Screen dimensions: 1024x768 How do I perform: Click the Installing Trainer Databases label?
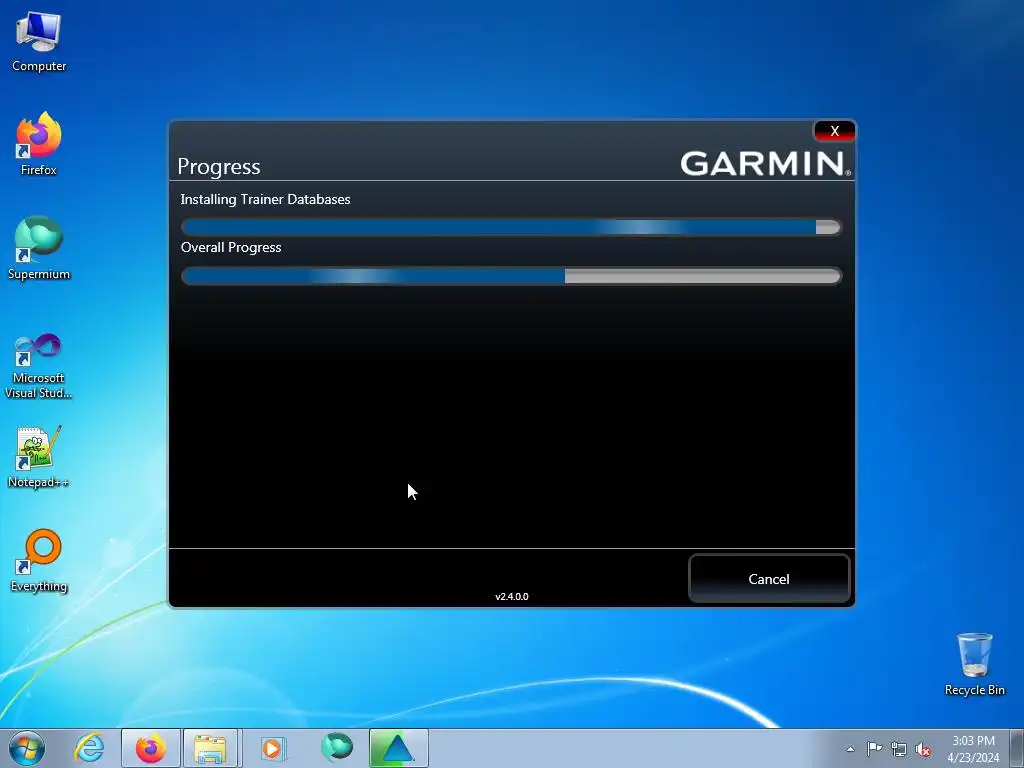pos(265,199)
